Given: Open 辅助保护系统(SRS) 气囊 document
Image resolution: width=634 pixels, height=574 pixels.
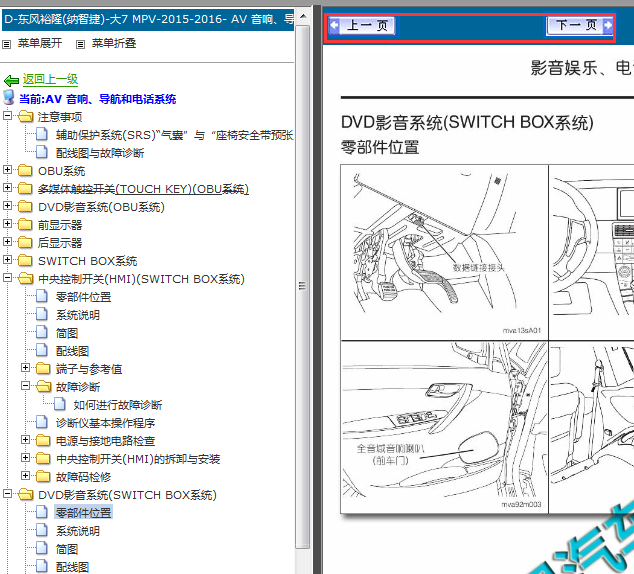Looking at the screenshot, I should [174, 135].
